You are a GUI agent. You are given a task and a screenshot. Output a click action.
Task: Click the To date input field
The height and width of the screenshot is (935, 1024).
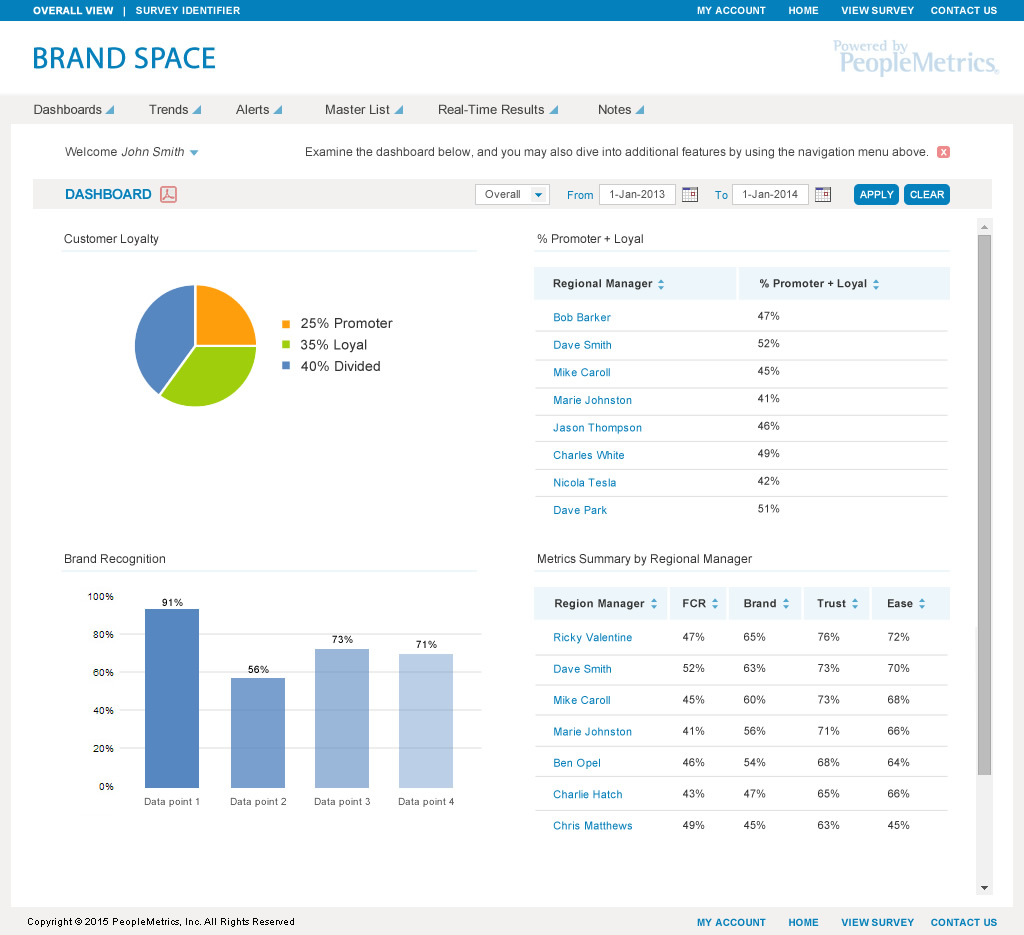coord(770,195)
